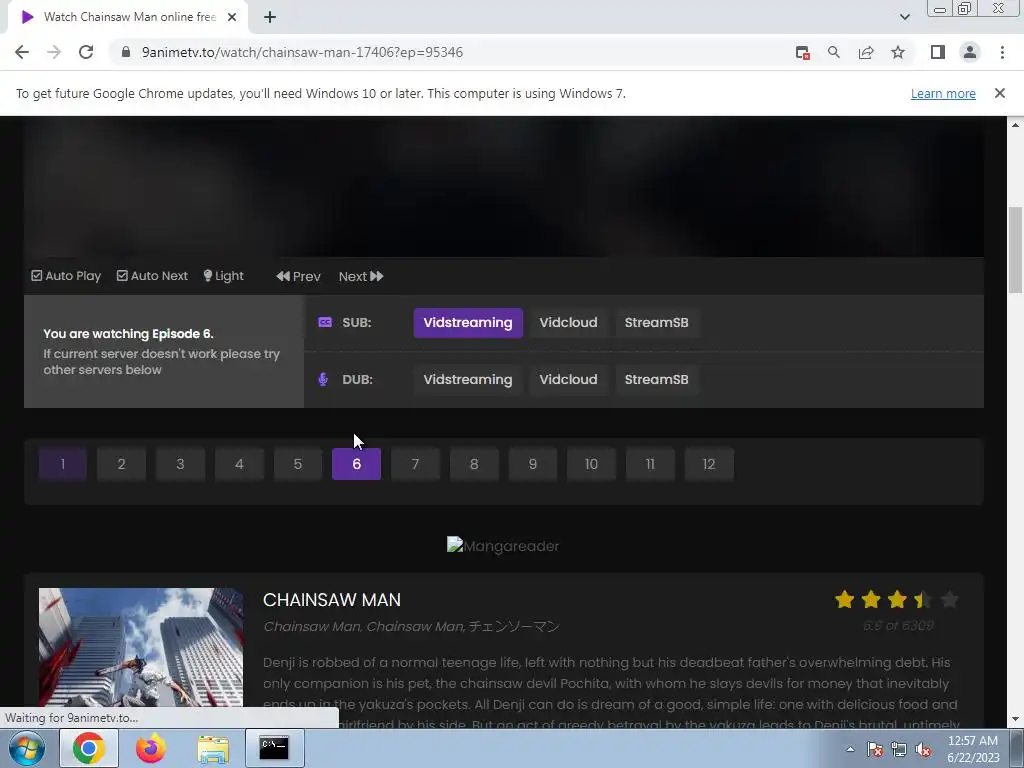Rate the anime two stars
The image size is (1024, 768).
[871, 600]
